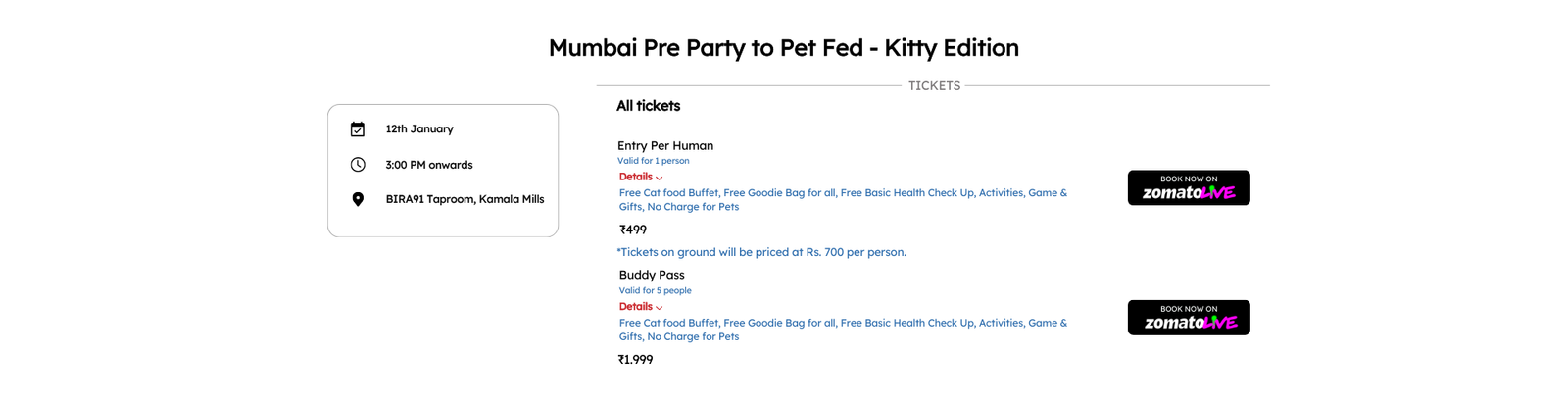The image size is (1568, 409).
Task: Select the Entry Per Human ticket title
Action: (x=665, y=145)
